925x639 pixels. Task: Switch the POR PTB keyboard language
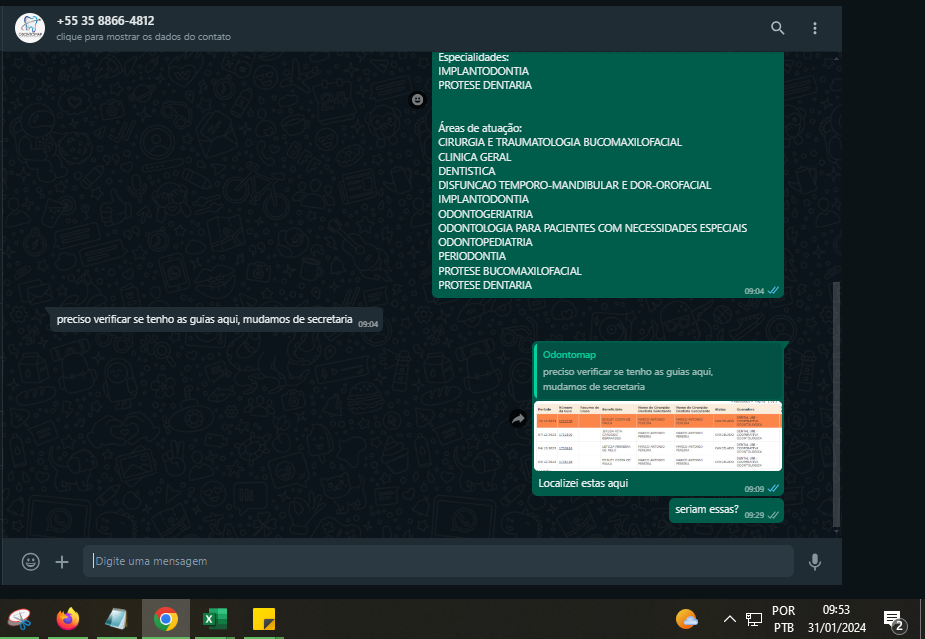[x=784, y=619]
